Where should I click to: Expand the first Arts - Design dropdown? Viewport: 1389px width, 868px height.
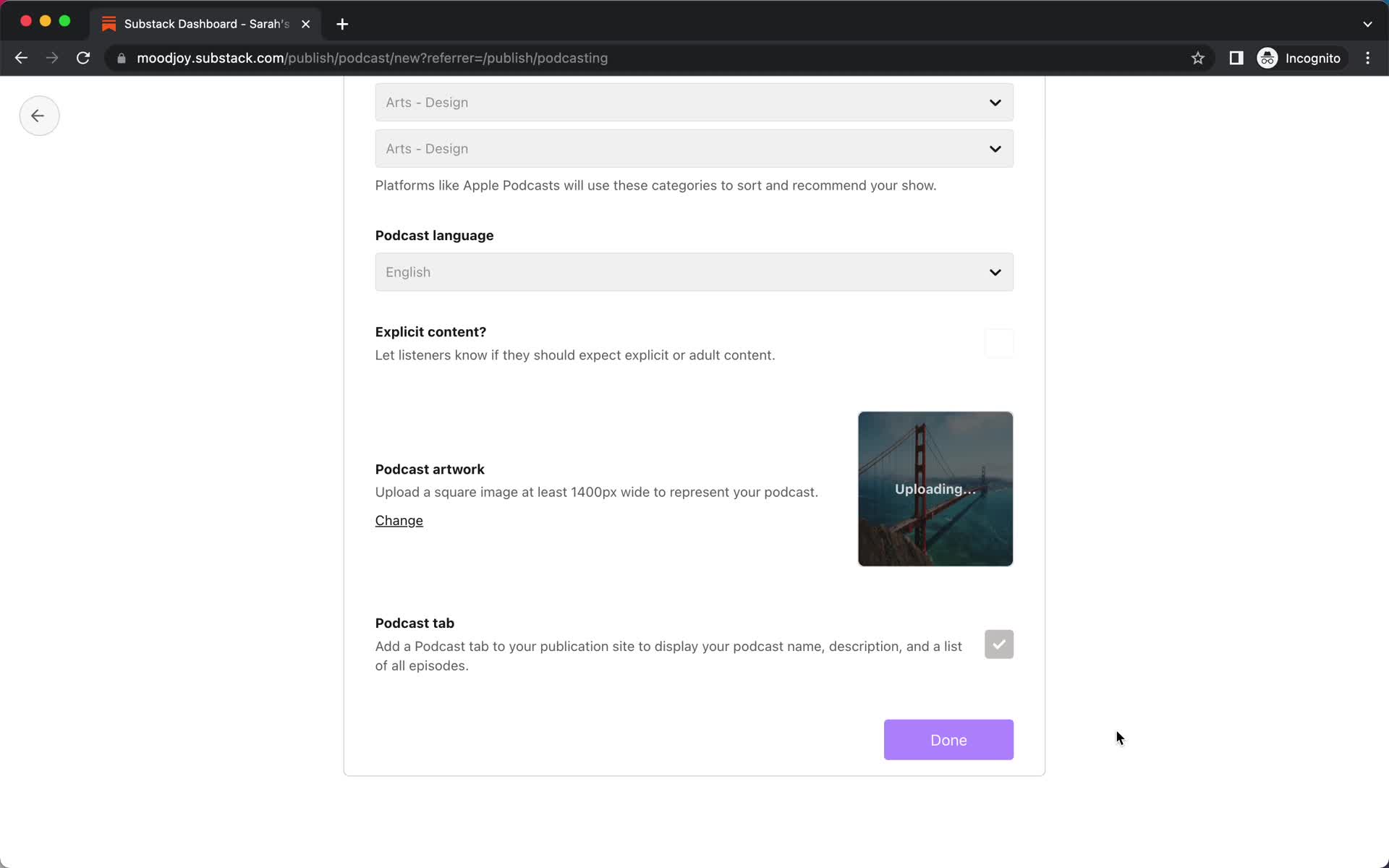pos(693,102)
